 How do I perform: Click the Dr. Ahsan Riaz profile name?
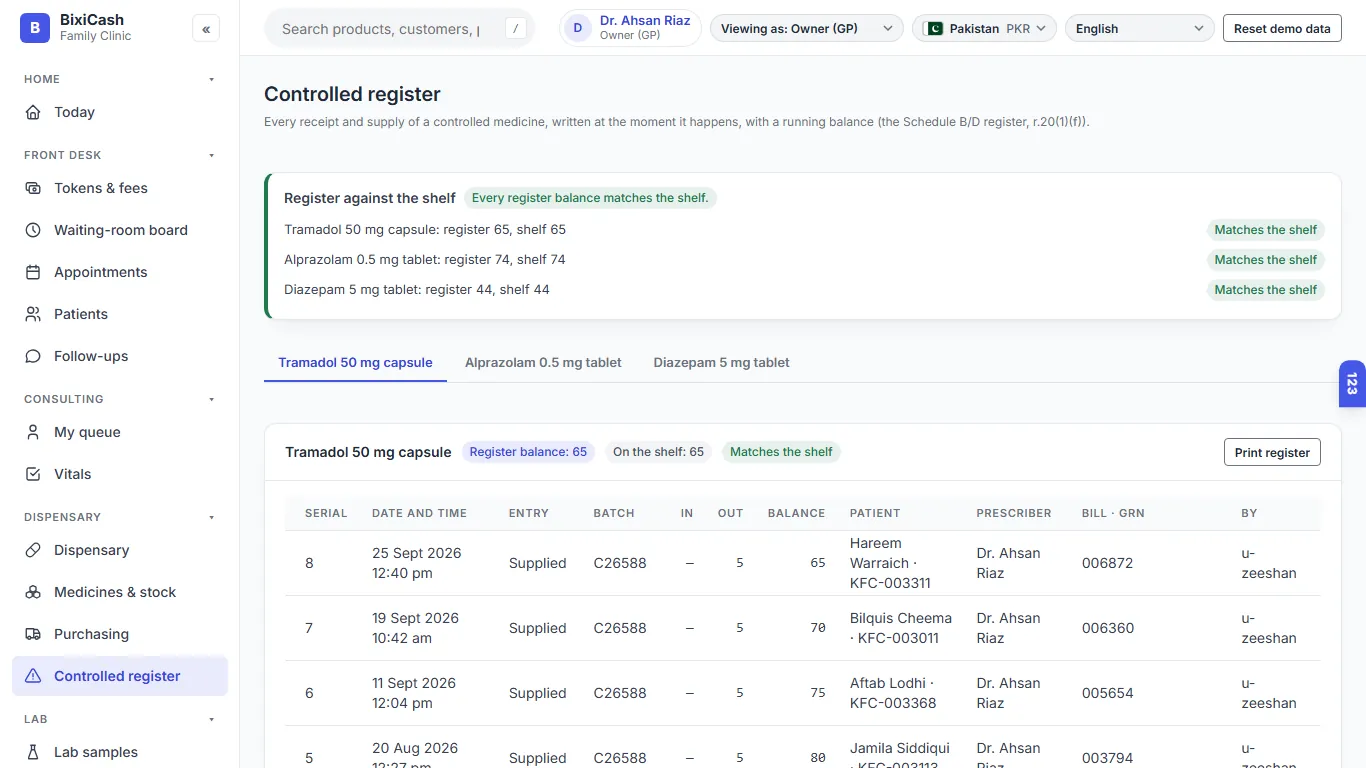645,21
